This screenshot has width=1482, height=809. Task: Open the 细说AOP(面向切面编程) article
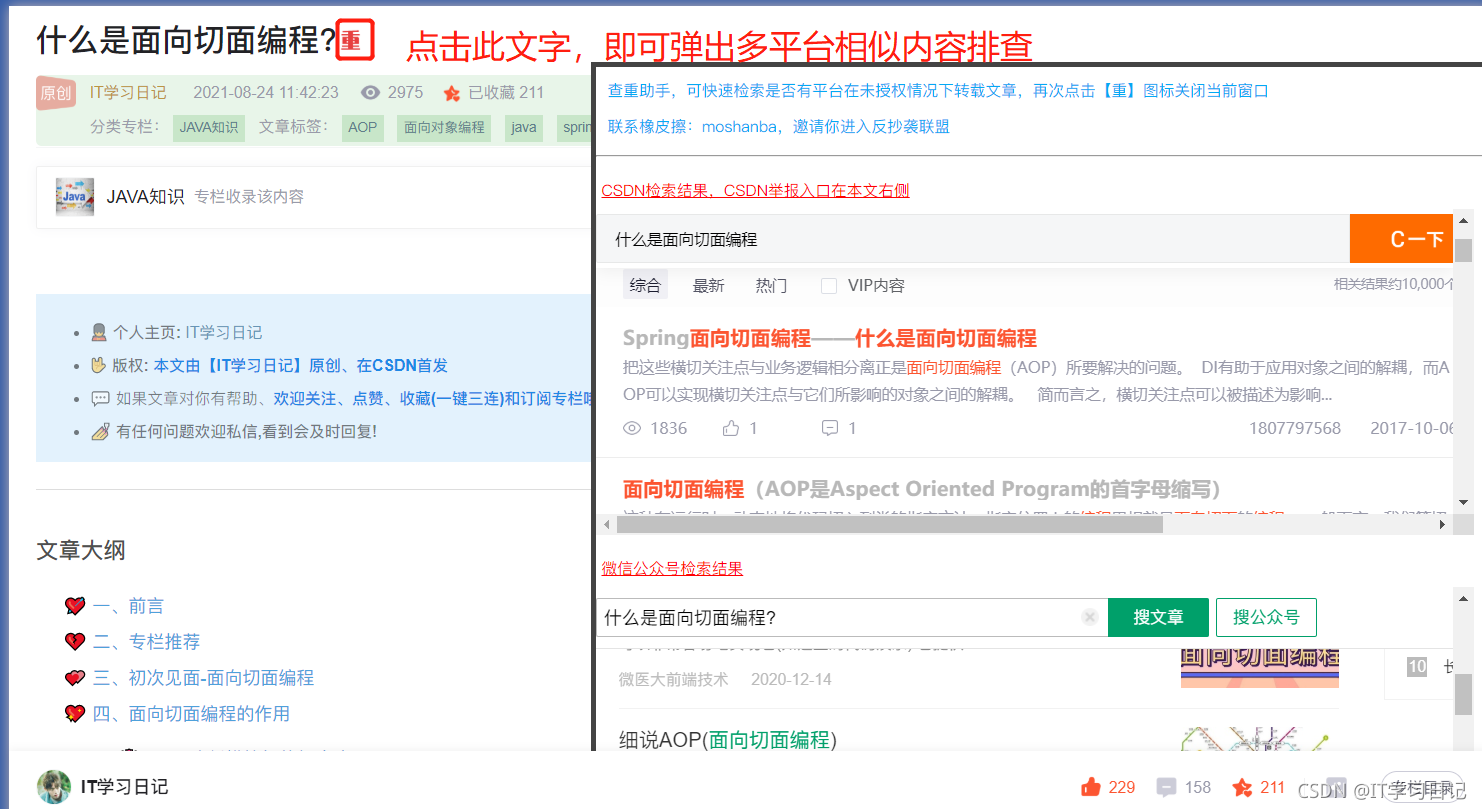click(x=728, y=740)
